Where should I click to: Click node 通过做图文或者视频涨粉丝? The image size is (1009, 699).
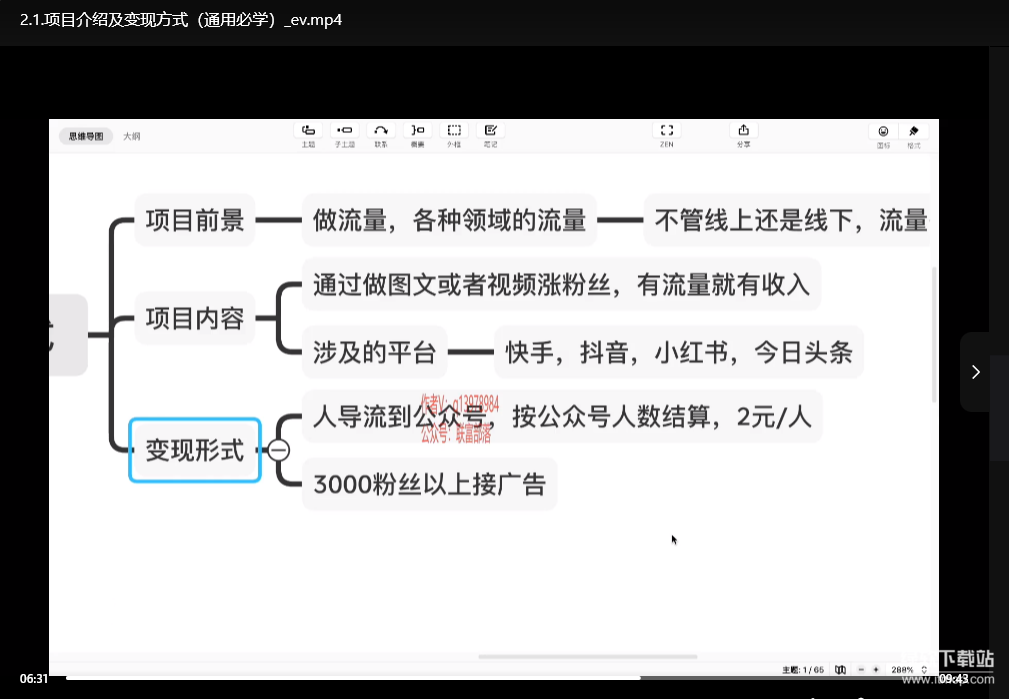coord(561,284)
